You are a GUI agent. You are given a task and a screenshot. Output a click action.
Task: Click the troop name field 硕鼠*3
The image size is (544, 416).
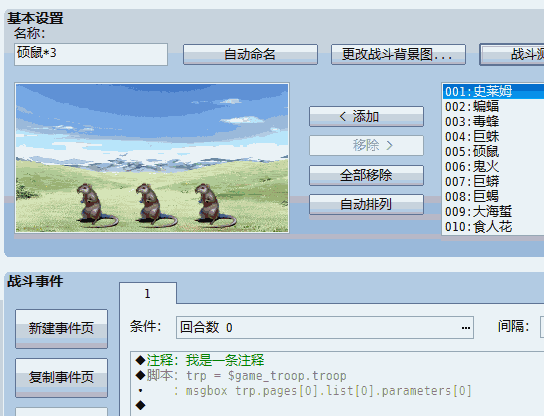(91, 54)
